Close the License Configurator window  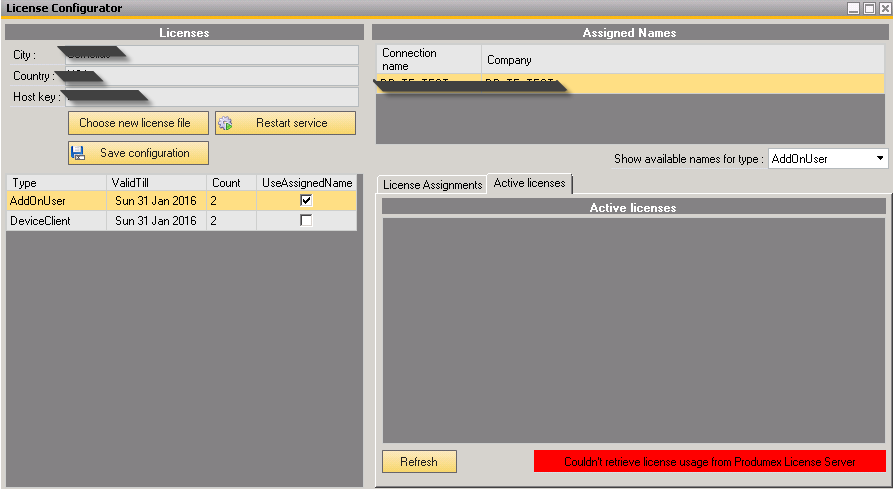pyautogui.click(x=884, y=8)
